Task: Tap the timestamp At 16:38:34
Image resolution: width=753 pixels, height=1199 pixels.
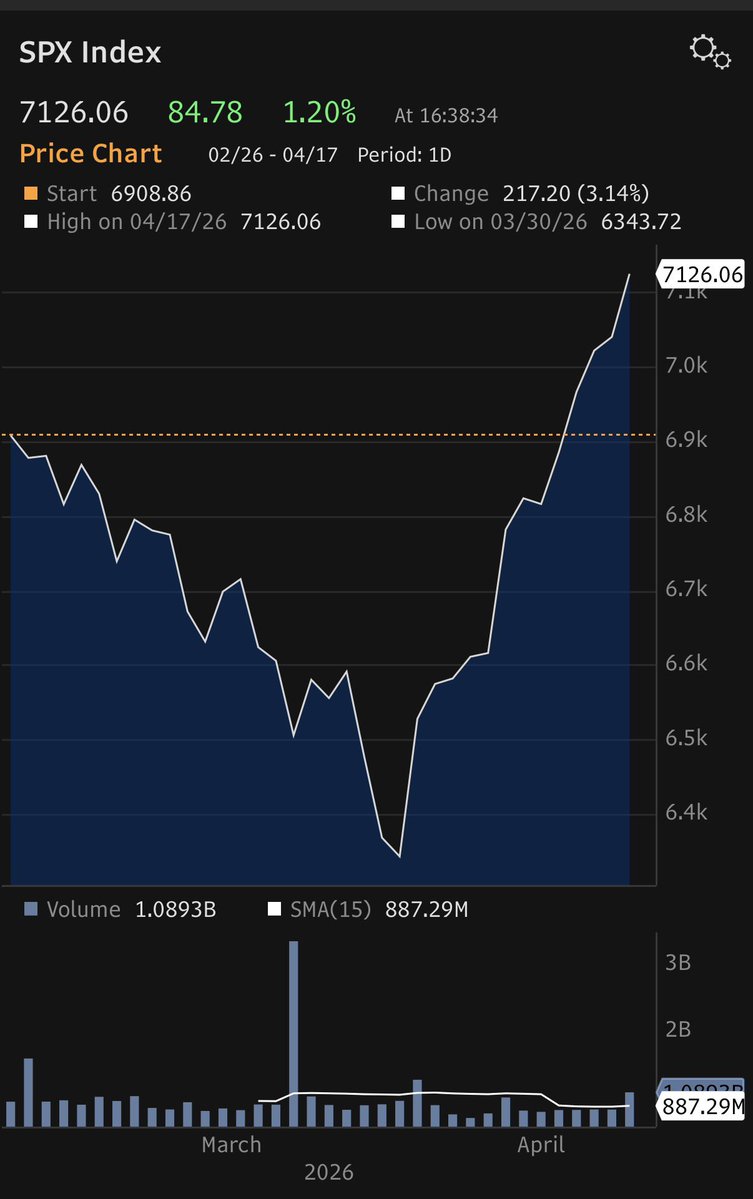Action: [446, 115]
